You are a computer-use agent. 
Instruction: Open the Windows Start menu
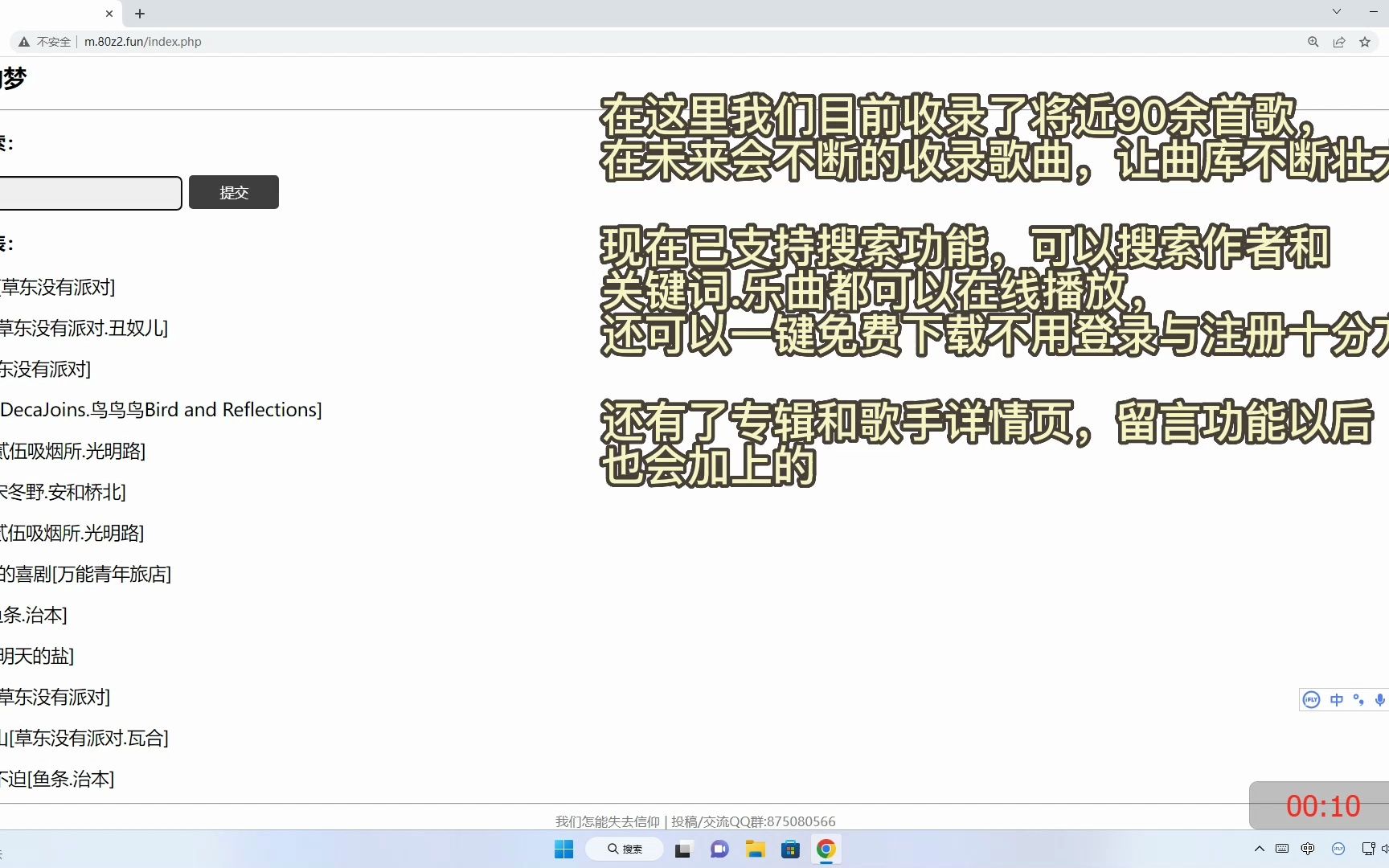pyautogui.click(x=564, y=849)
